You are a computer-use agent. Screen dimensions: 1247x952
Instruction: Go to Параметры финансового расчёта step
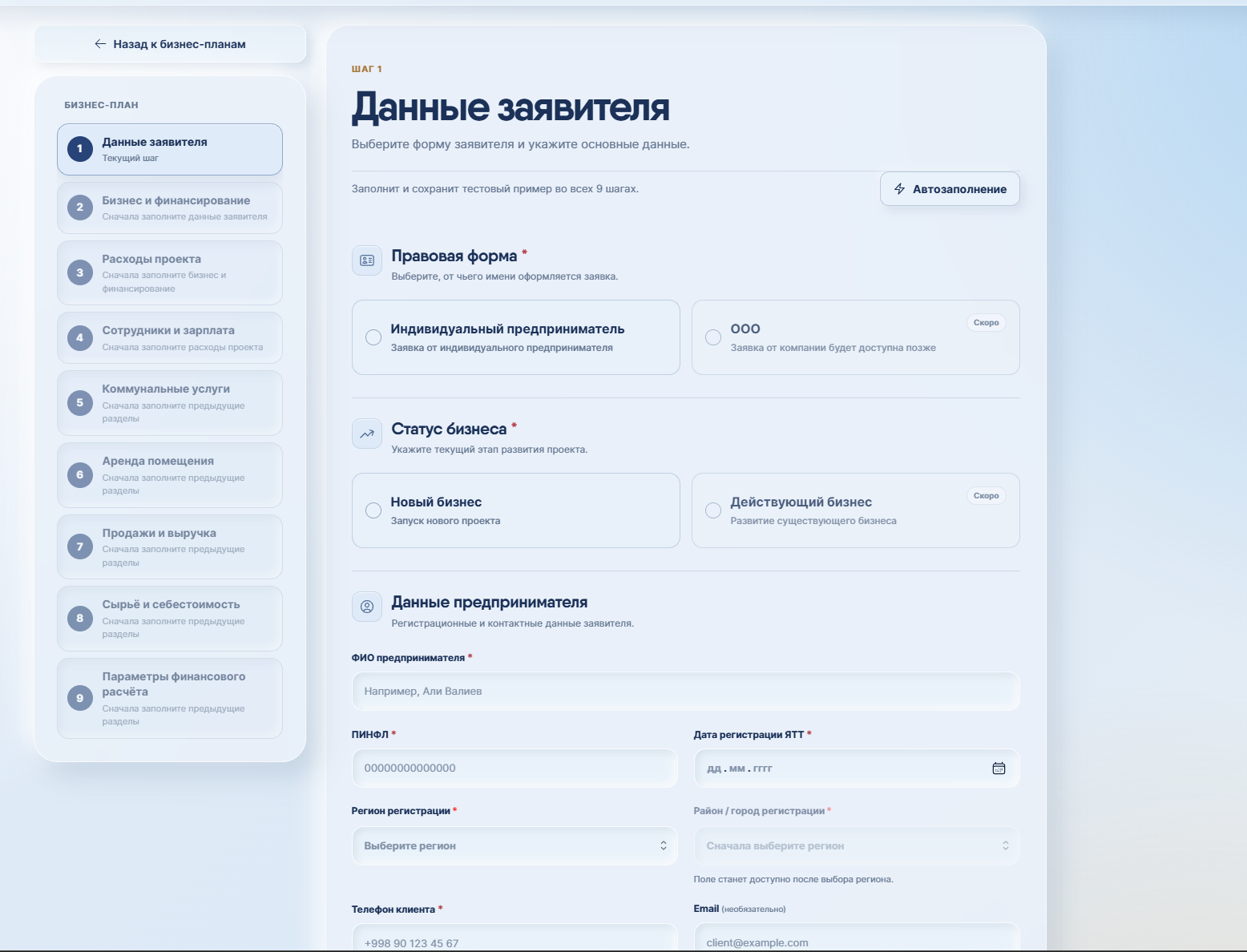(x=170, y=698)
